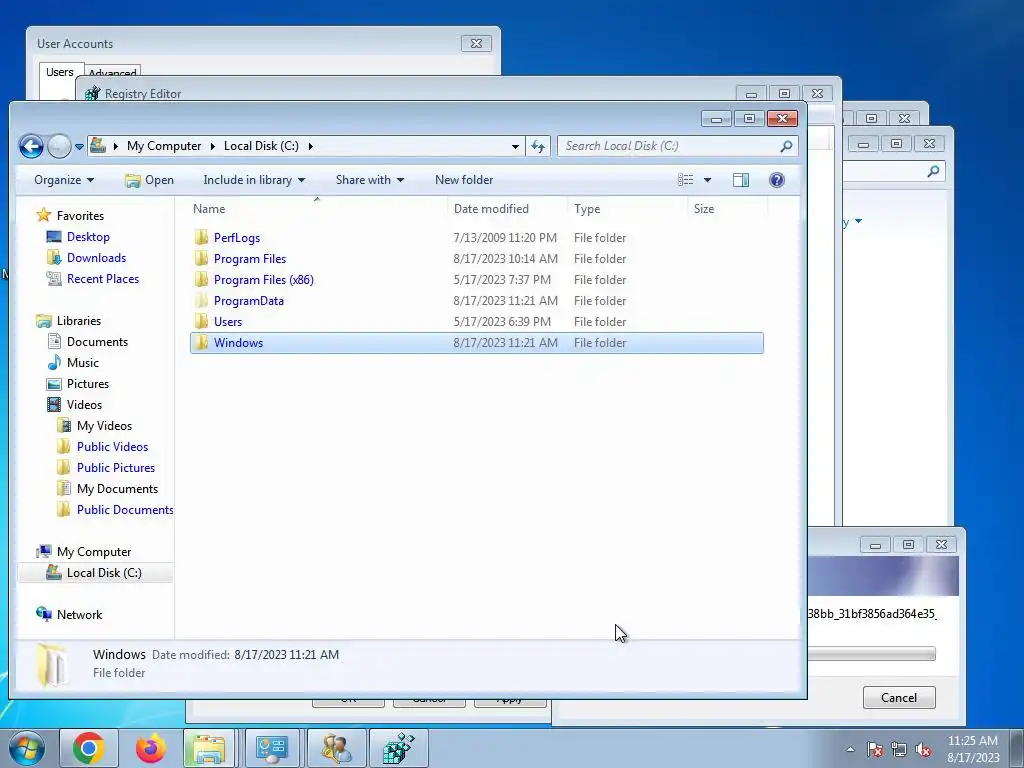Click the progress bar in the dialog
The height and width of the screenshot is (768, 1024).
click(871, 654)
